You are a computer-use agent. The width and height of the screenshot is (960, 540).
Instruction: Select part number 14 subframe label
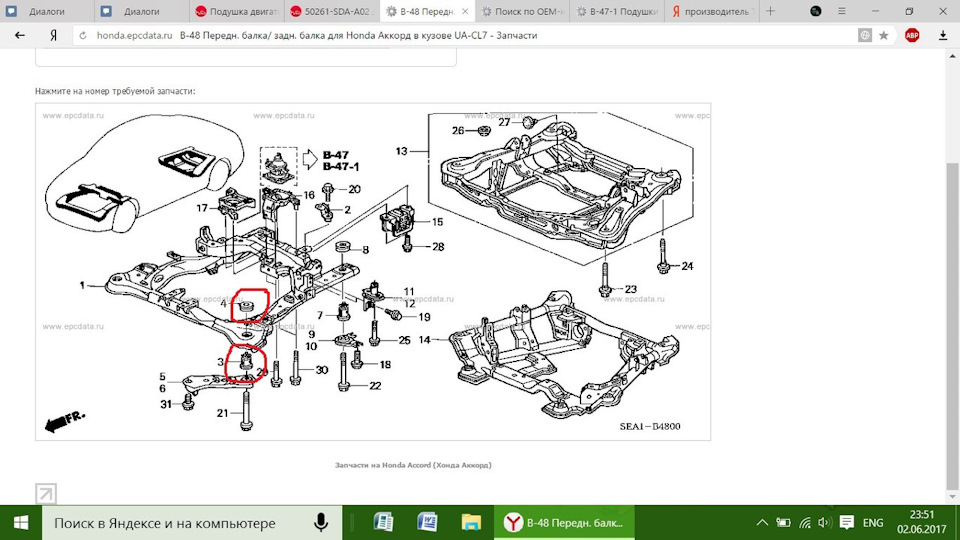424,339
